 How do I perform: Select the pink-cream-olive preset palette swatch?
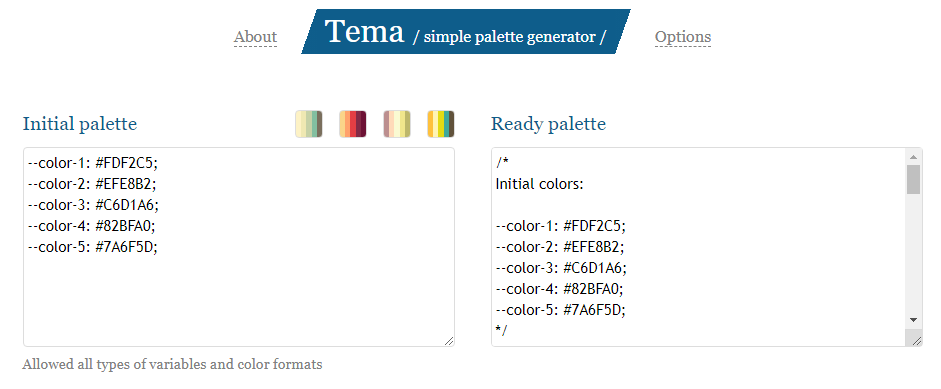[397, 124]
